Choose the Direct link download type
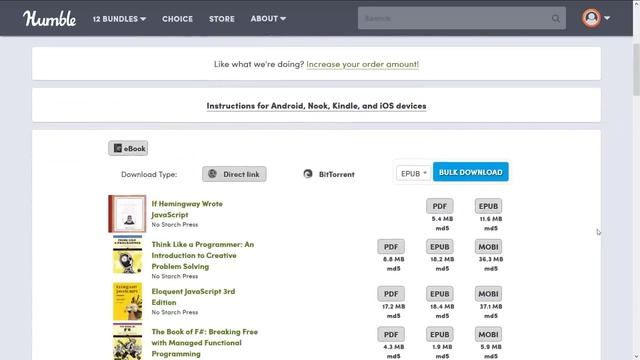This screenshot has height=360, width=640. pos(234,174)
